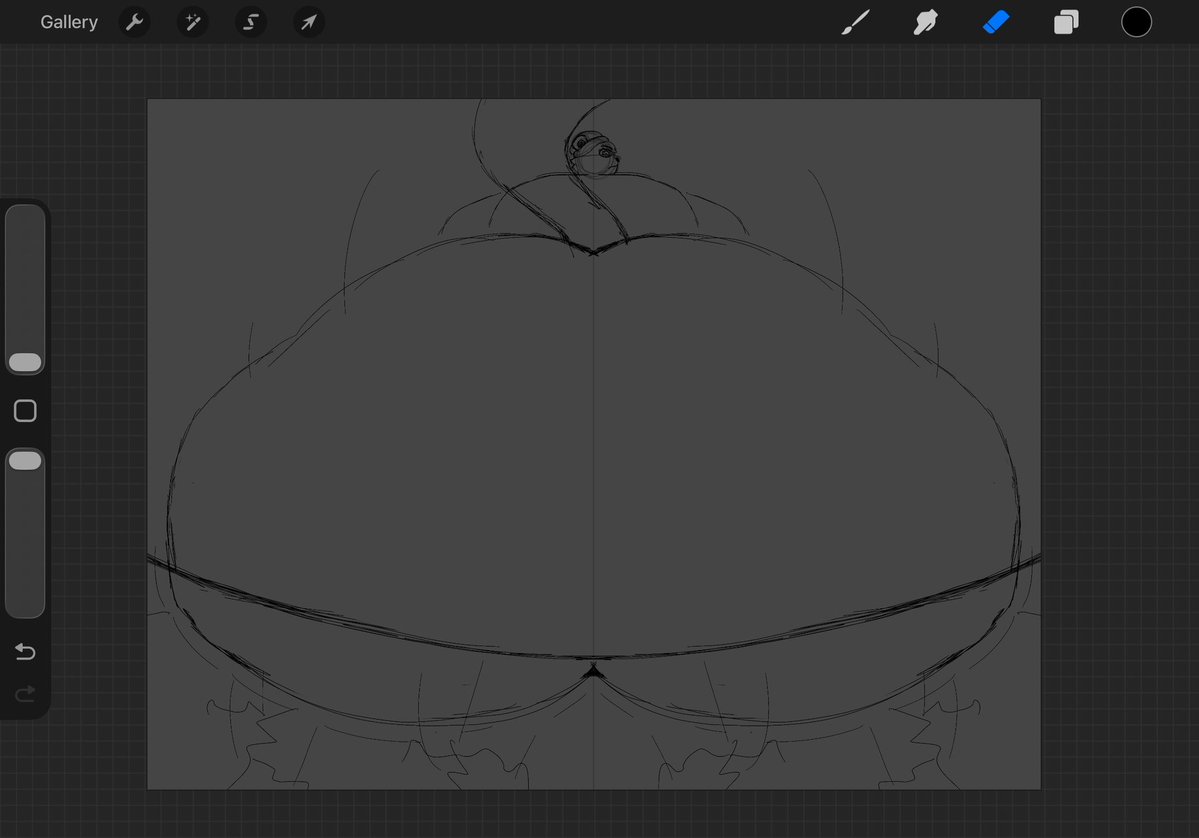Open the Brush tool in the top toolbar
This screenshot has width=1199, height=838.
(855, 21)
